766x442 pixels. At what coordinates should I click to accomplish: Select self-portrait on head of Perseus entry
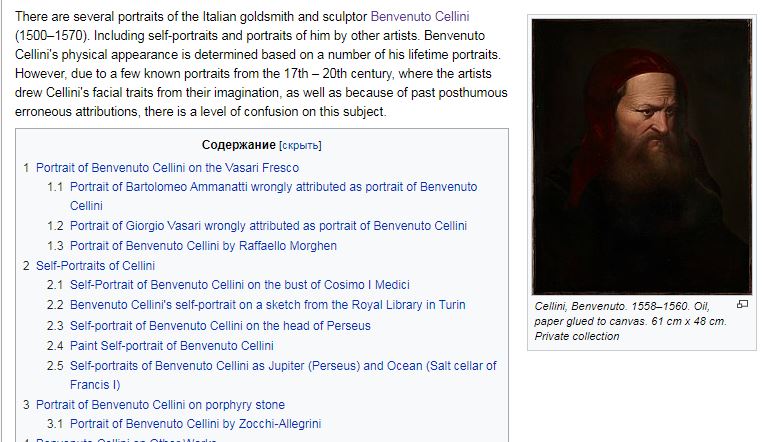[220, 326]
